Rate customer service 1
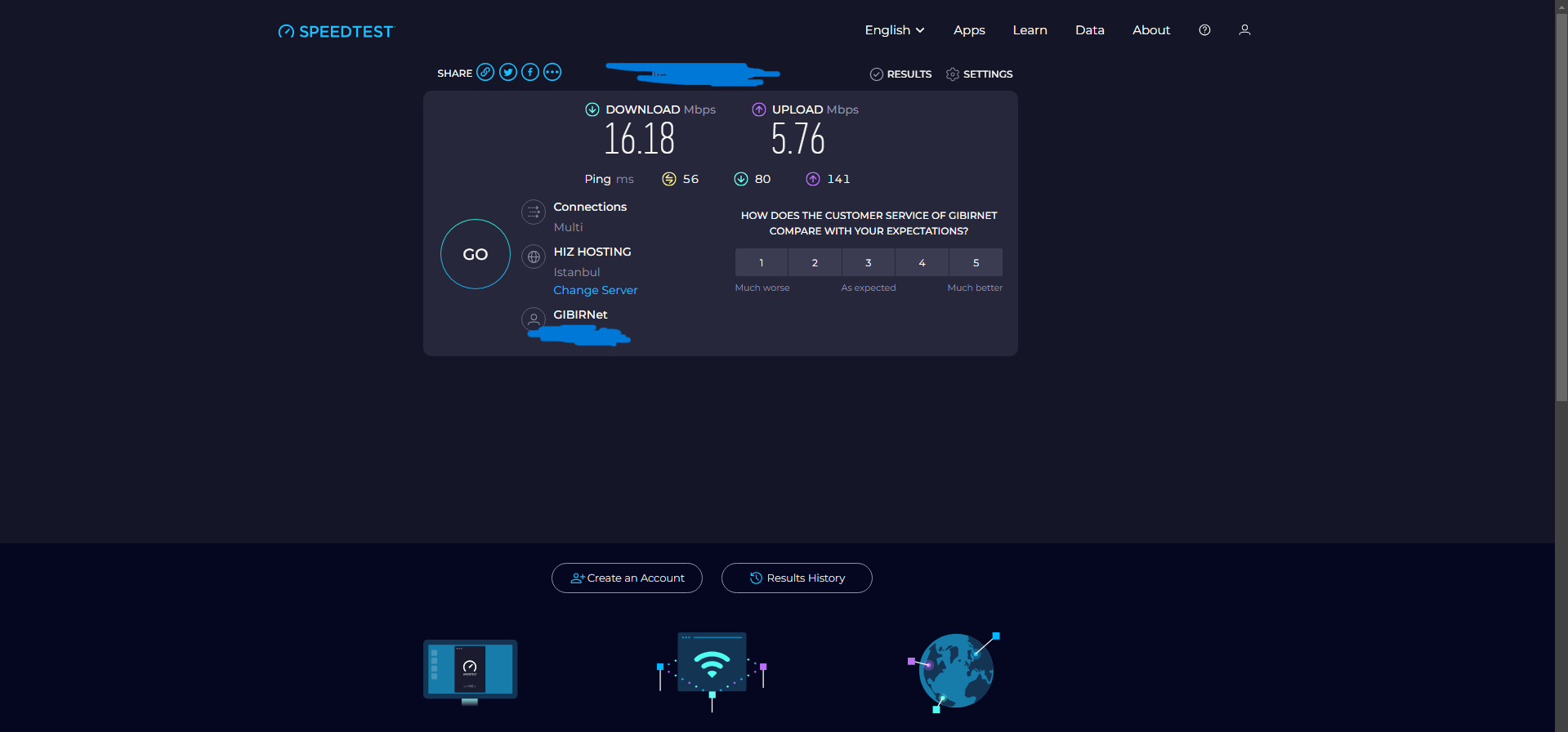Screen dimensions: 1568x732 762,262
